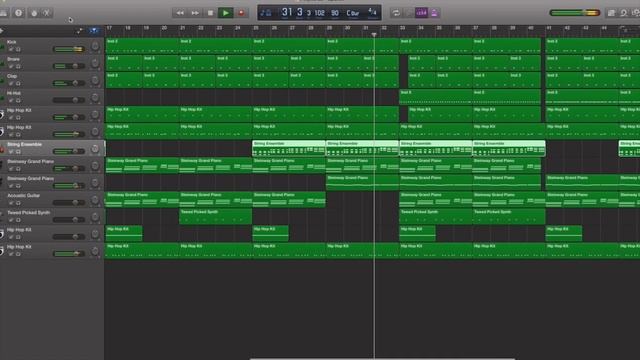This screenshot has width=640, height=360.
Task: Click the Hi-Hat track pan knob
Action: 95,98
